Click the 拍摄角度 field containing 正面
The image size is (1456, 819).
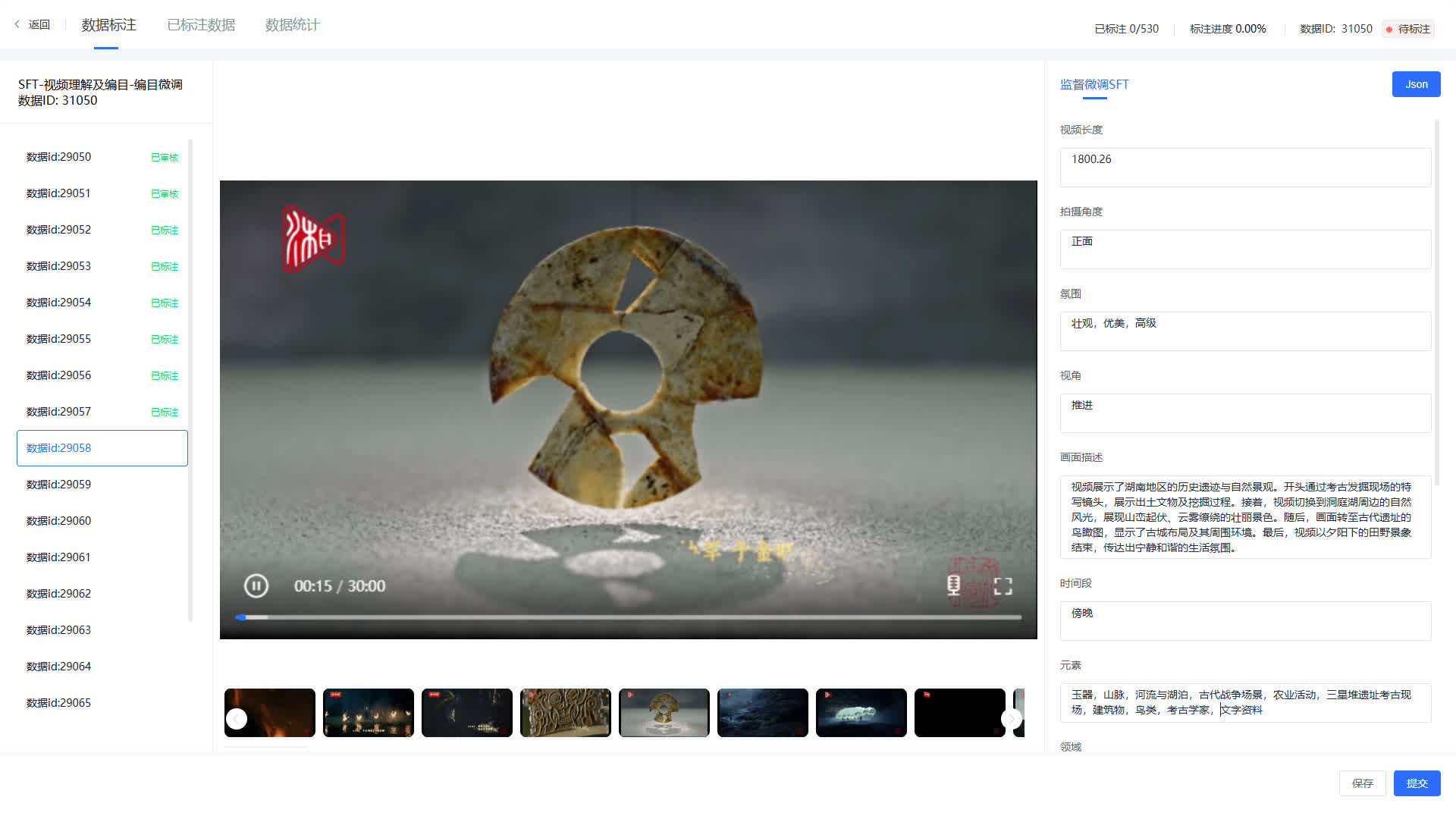pos(1245,249)
